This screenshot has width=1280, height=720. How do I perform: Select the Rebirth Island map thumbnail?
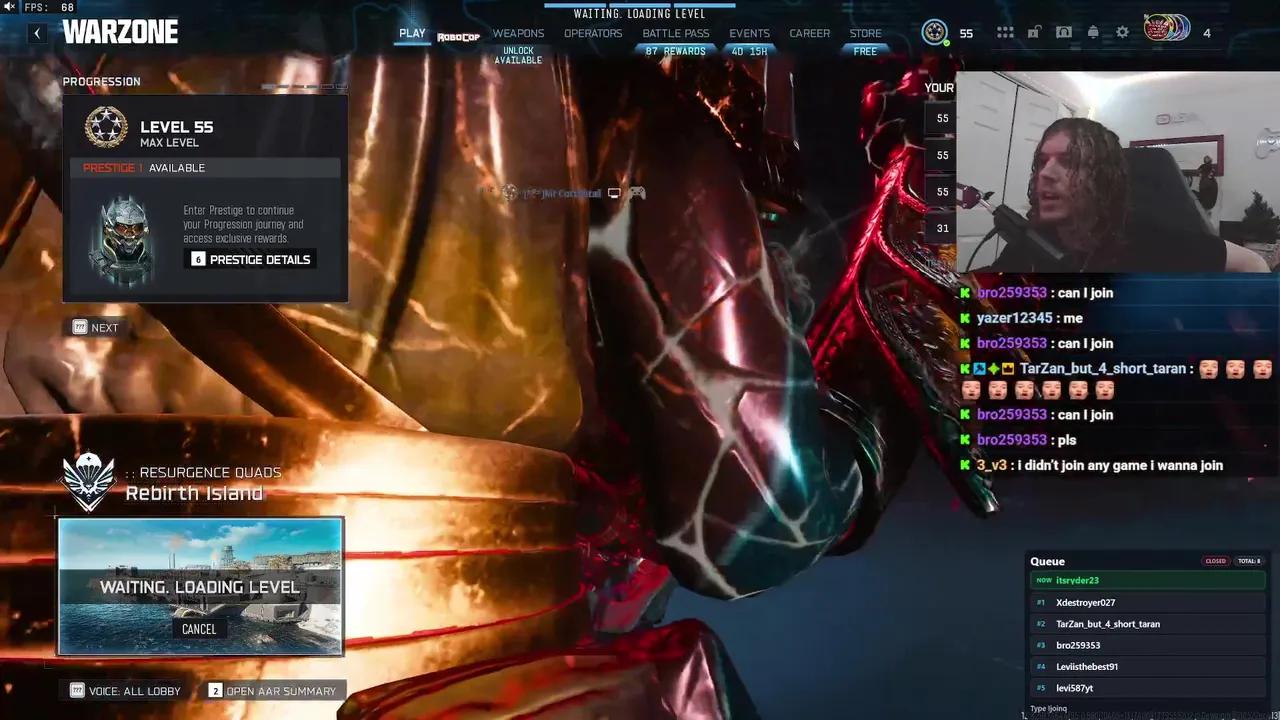[x=200, y=587]
